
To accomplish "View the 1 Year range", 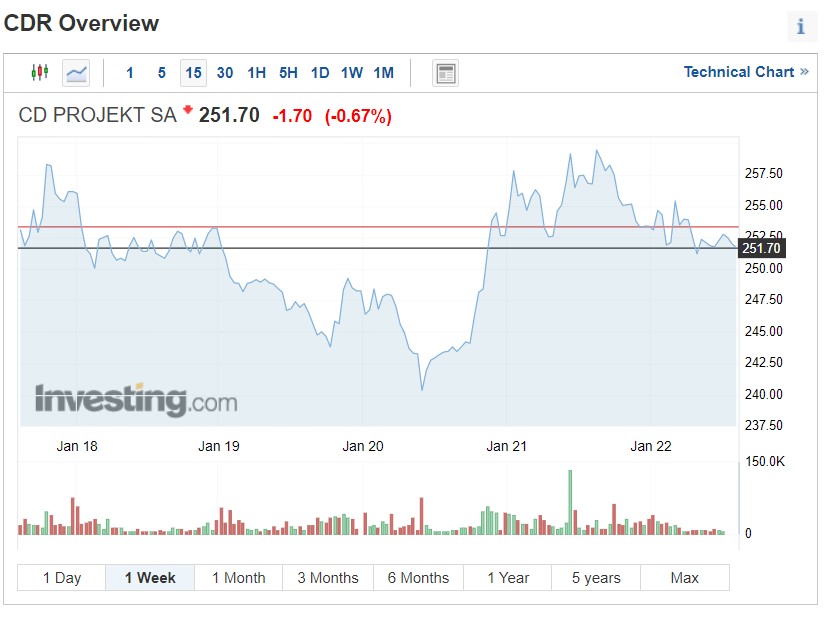I will pos(508,578).
